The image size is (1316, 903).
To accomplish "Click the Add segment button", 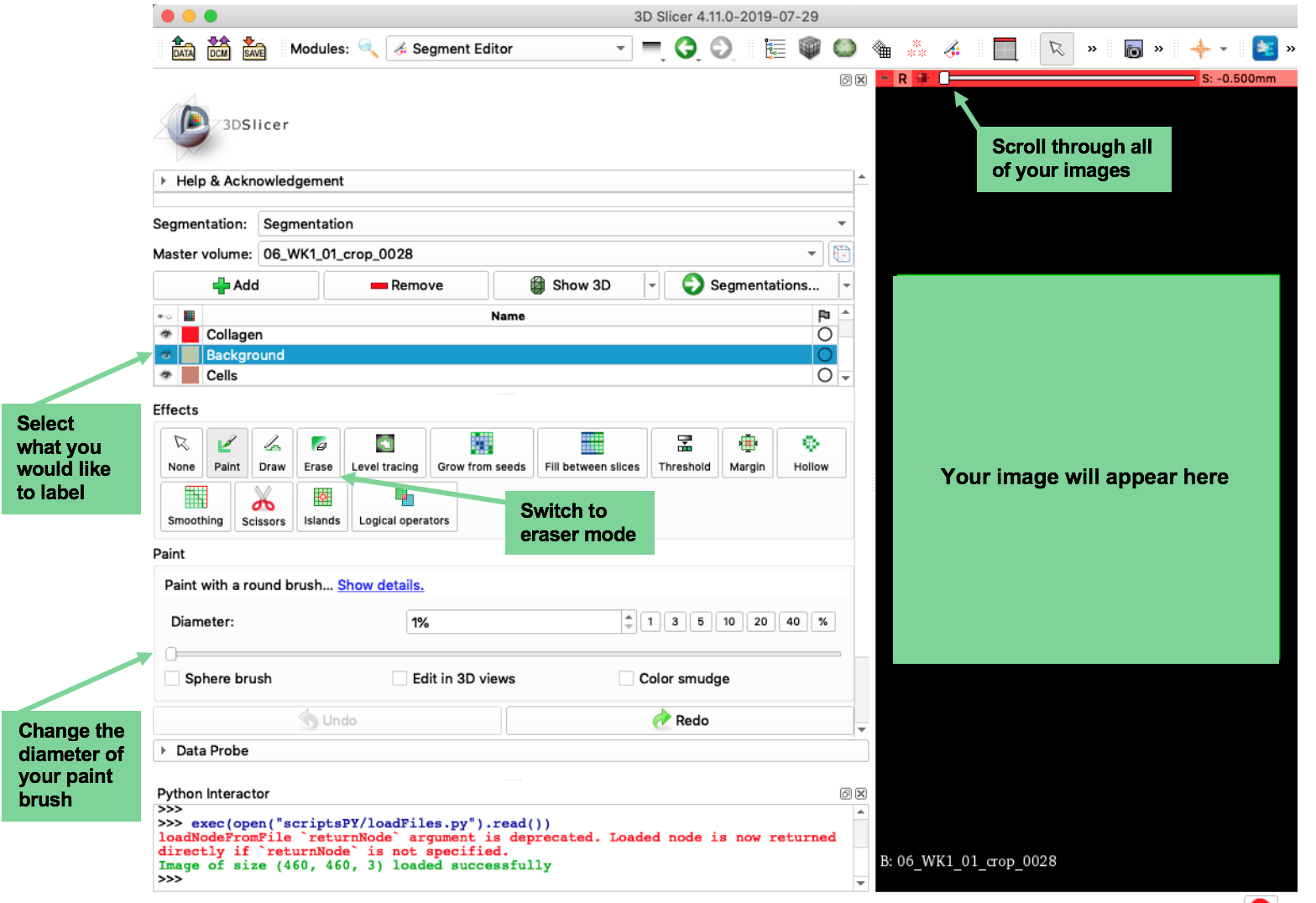I will [236, 285].
